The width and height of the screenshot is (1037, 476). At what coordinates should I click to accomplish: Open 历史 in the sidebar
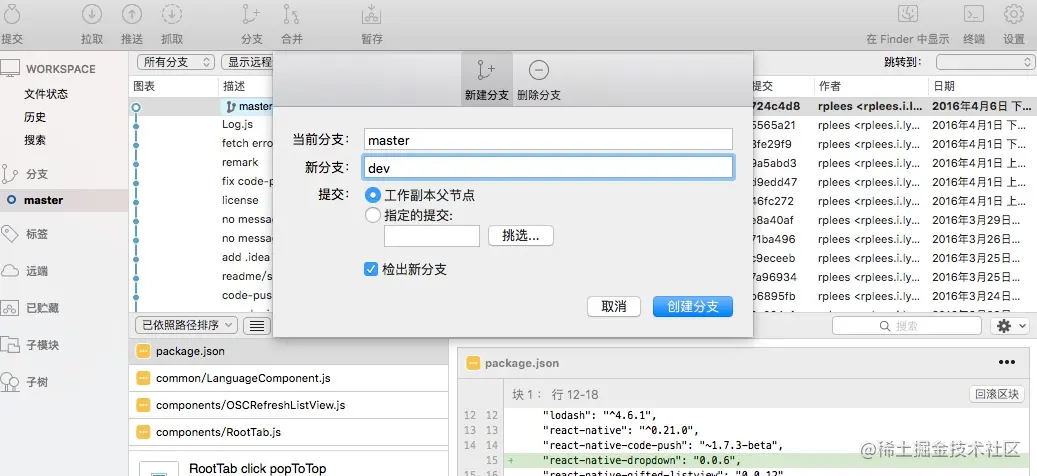pyautogui.click(x=35, y=117)
